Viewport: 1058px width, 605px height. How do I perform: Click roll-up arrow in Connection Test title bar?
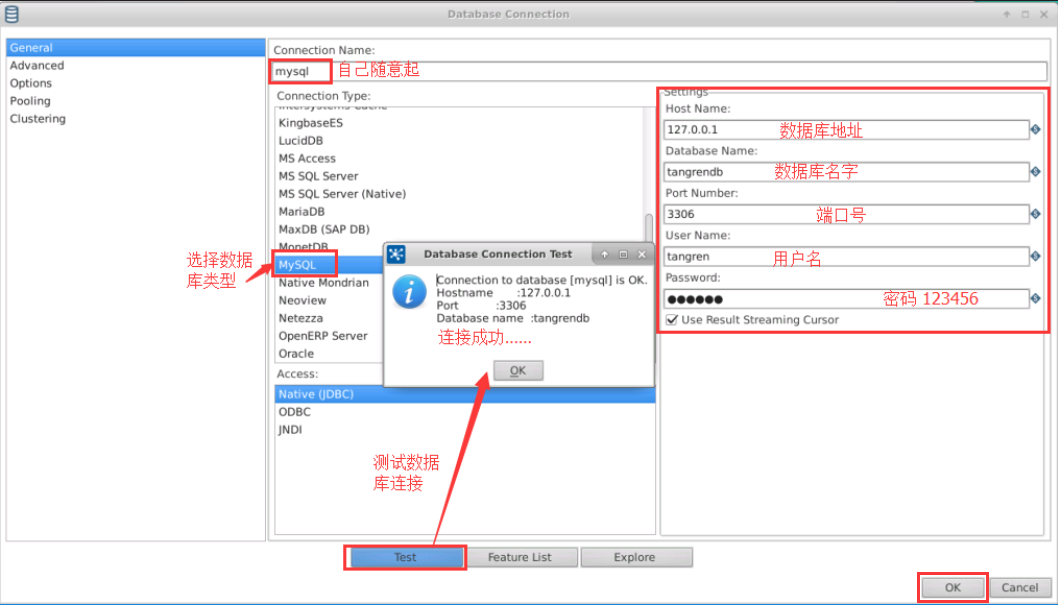[605, 254]
